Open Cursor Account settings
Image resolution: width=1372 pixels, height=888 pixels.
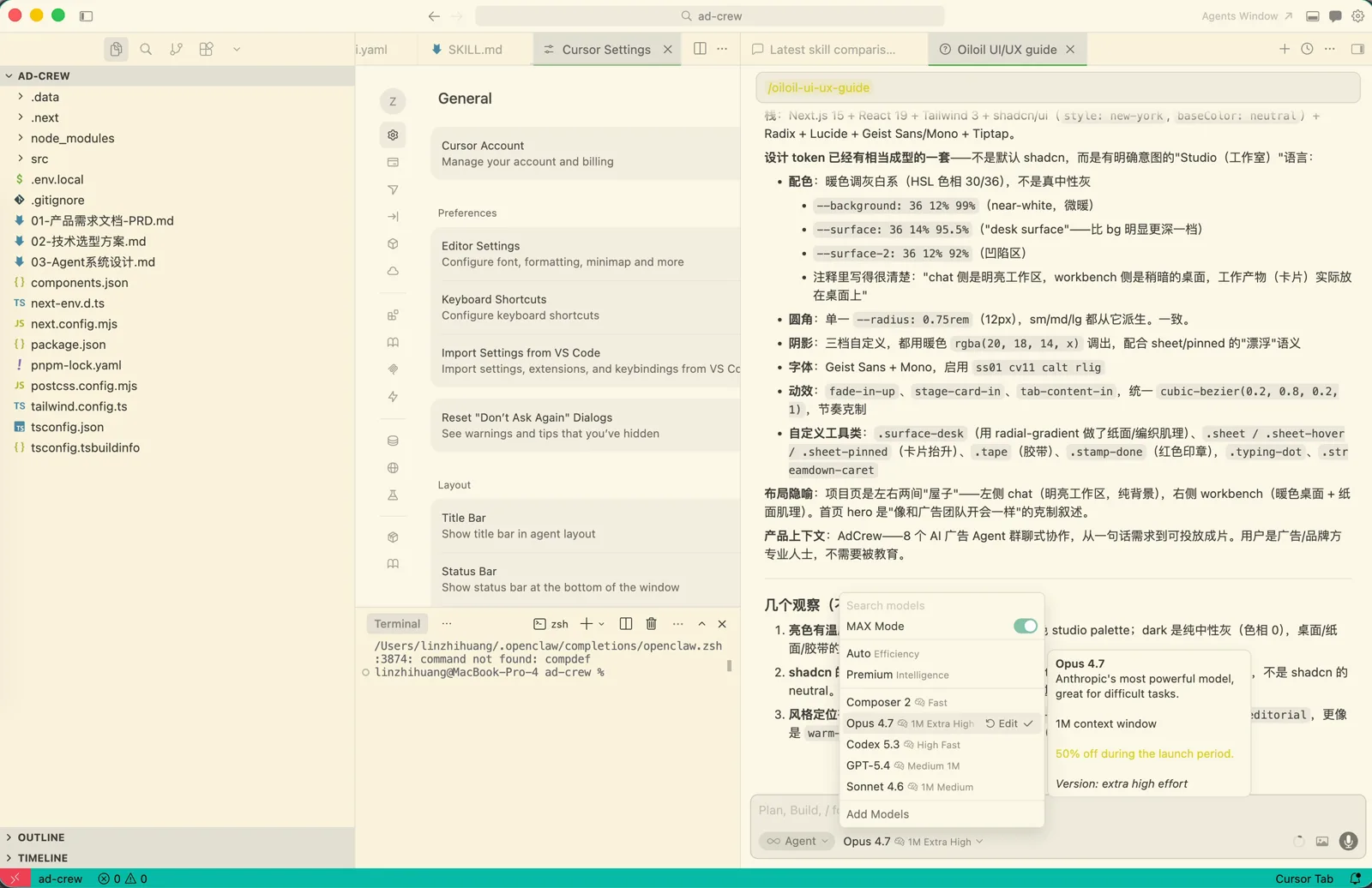pyautogui.click(x=587, y=153)
